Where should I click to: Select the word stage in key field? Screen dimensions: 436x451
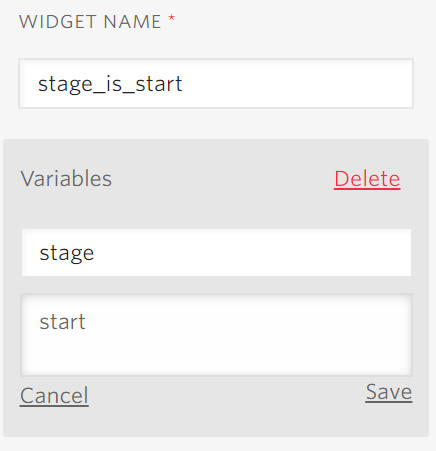[x=67, y=253]
